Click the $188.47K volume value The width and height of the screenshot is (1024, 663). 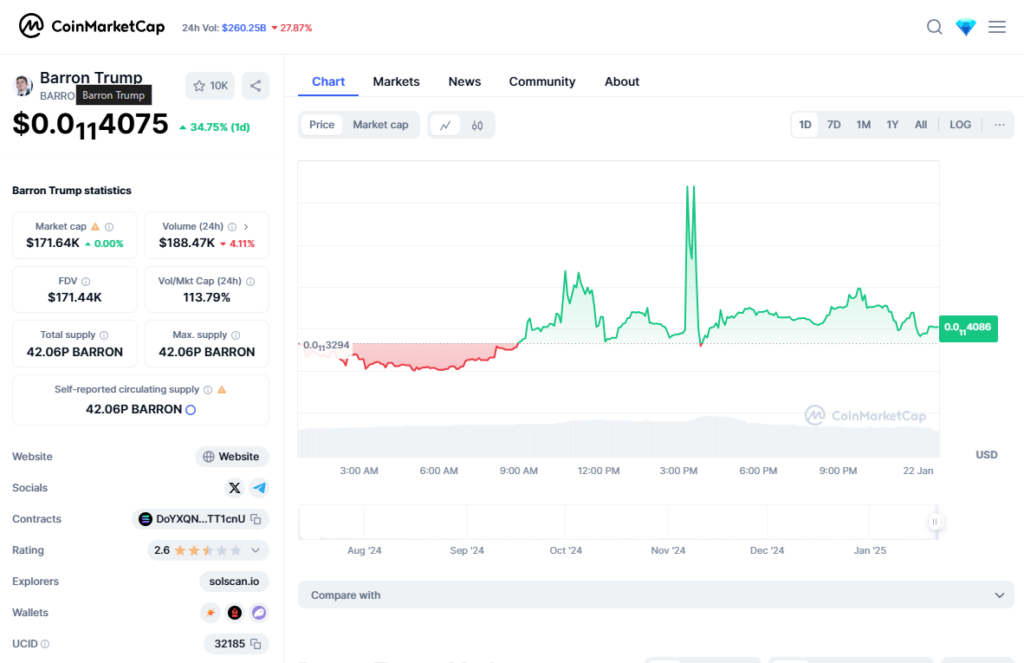tap(187, 243)
